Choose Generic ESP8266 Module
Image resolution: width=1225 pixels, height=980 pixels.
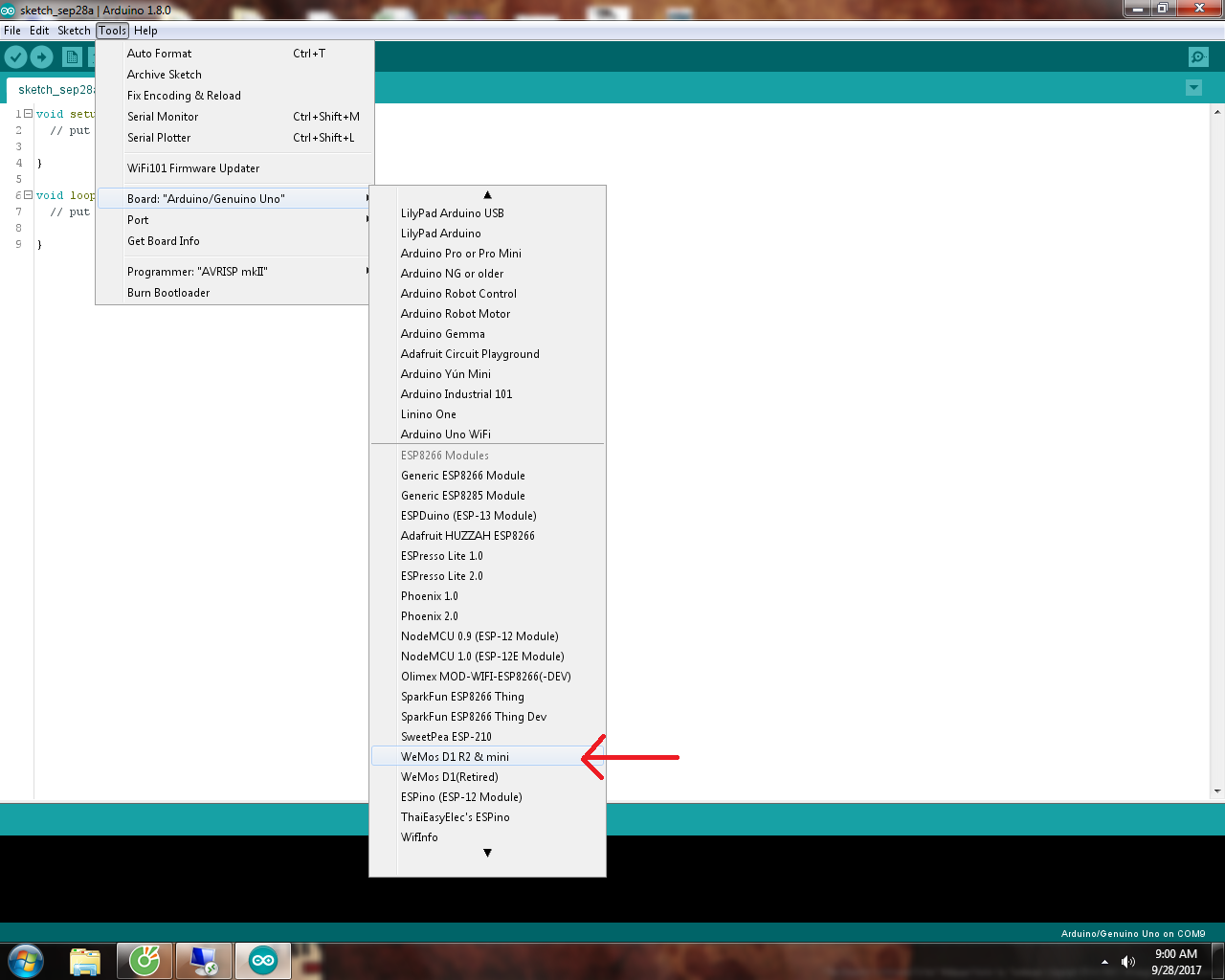pyautogui.click(x=487, y=476)
